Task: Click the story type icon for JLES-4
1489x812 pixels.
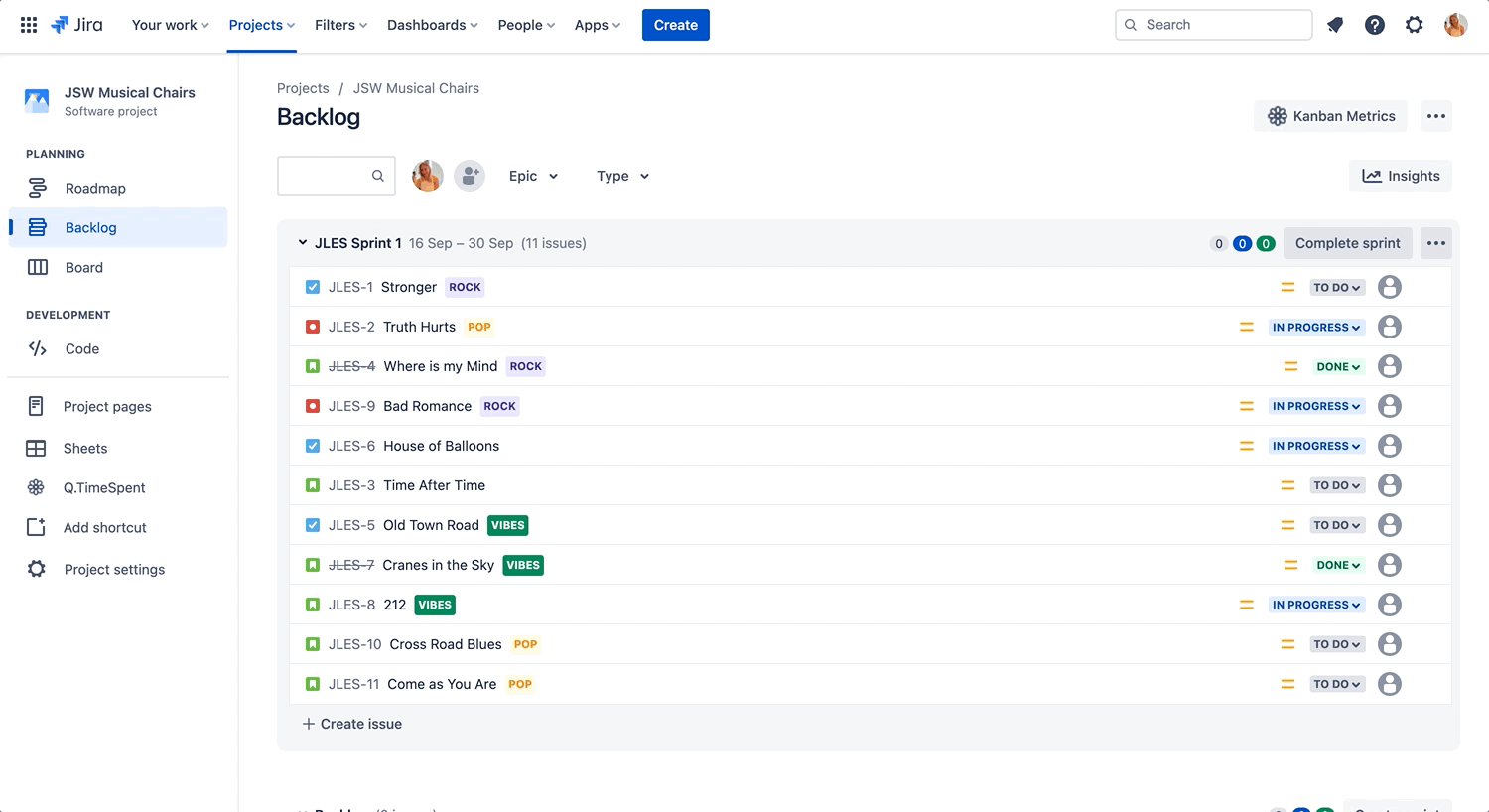Action: click(313, 366)
